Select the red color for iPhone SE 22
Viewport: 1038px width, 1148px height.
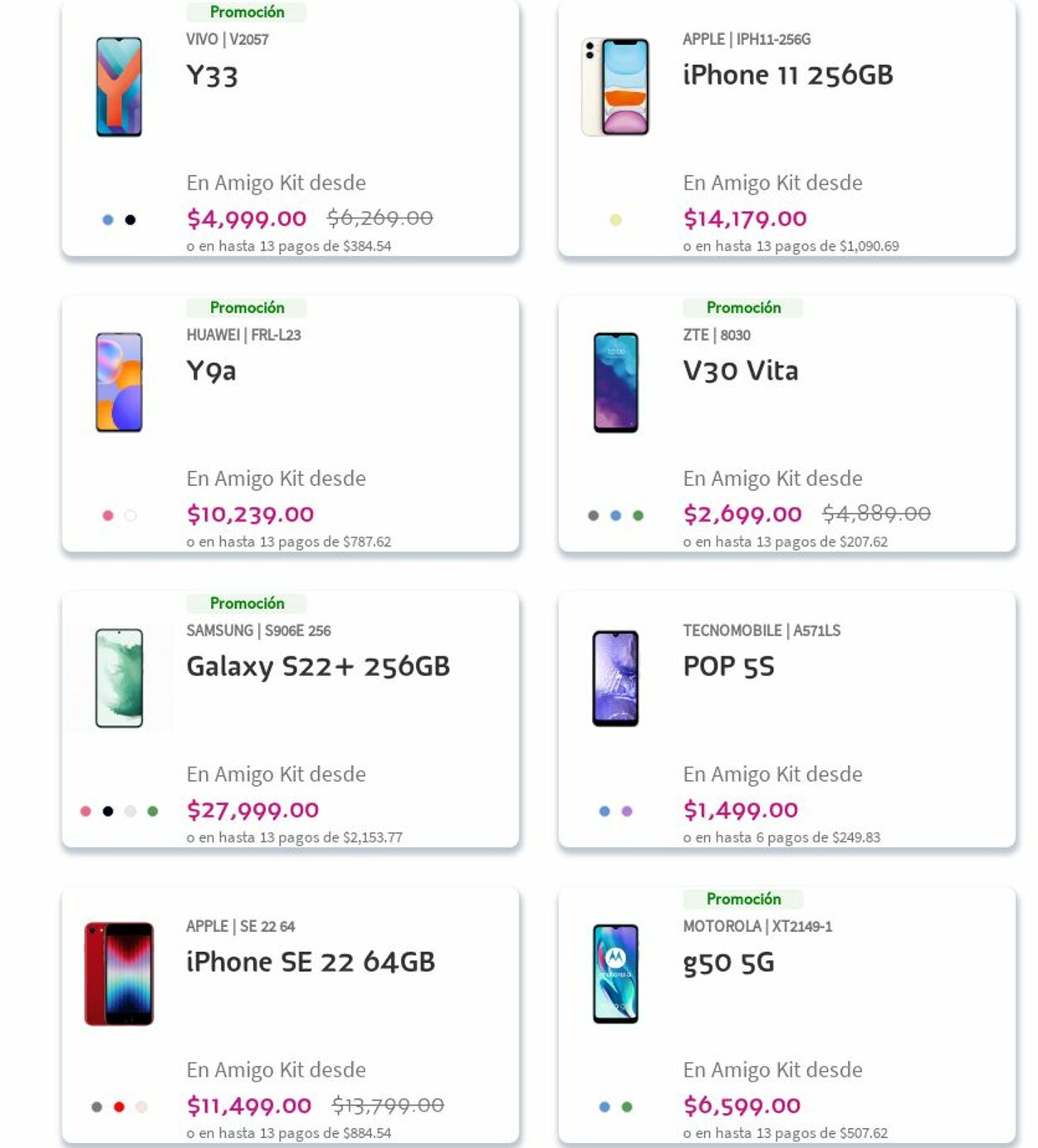click(x=119, y=1107)
